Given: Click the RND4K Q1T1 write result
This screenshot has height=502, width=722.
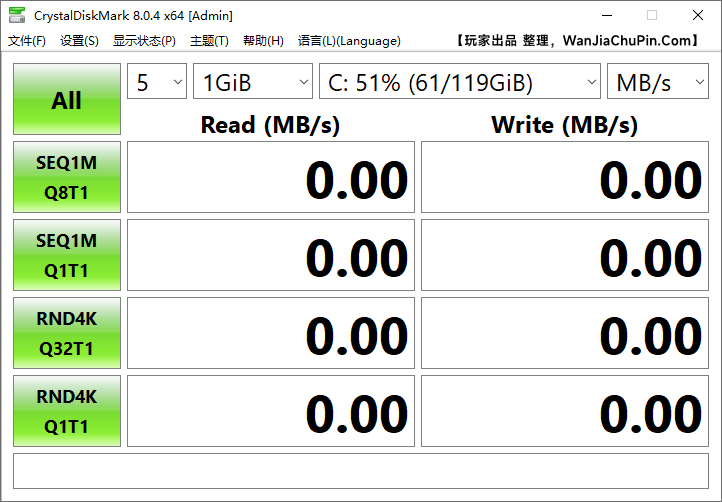Looking at the screenshot, I should tap(565, 411).
